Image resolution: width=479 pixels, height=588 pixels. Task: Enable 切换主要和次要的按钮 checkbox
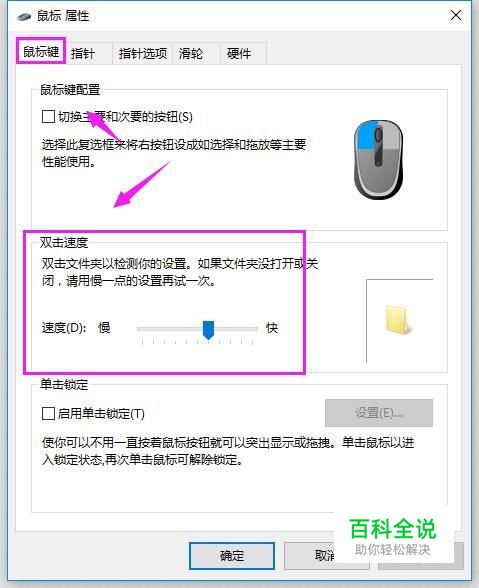tap(48, 116)
